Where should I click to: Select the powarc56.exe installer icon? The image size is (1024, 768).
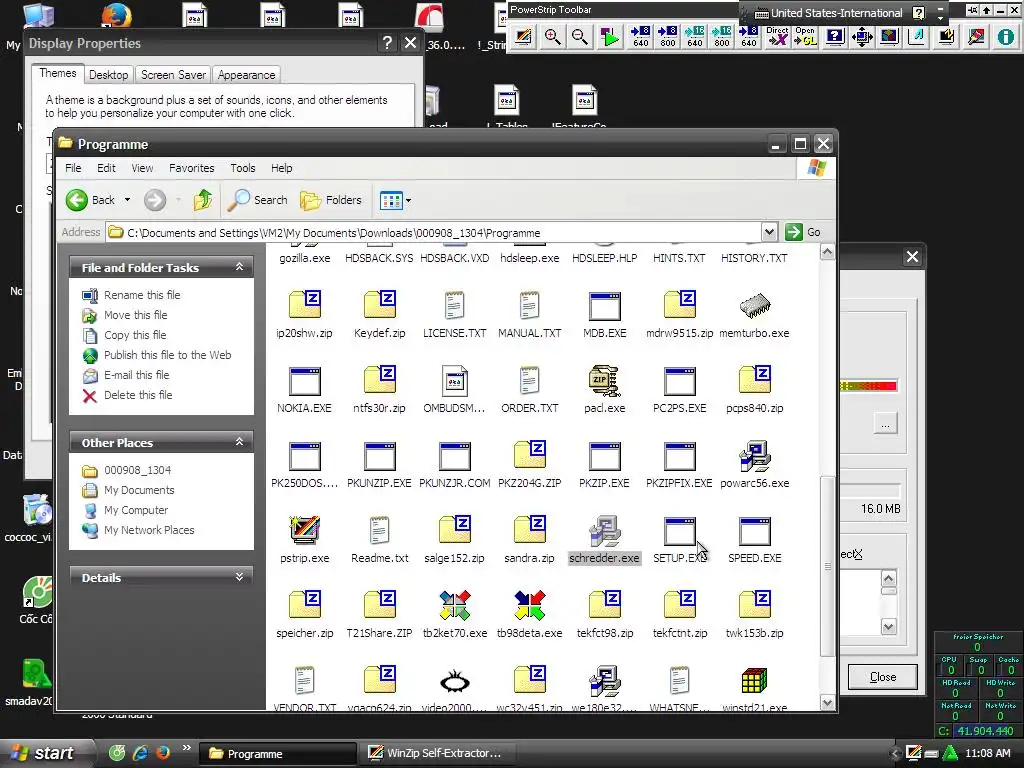pos(754,456)
